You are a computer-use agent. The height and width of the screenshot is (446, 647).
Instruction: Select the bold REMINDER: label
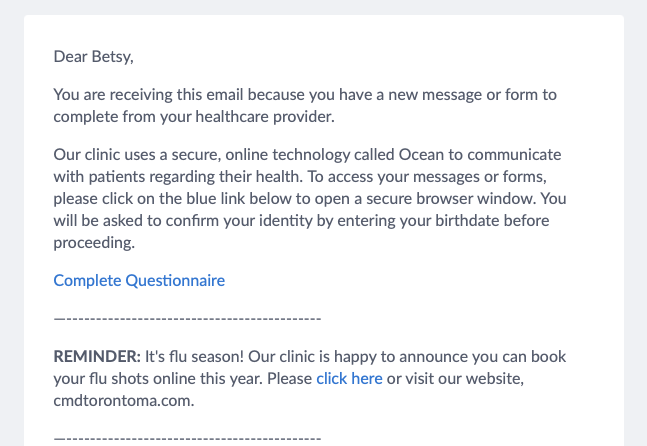[97, 356]
